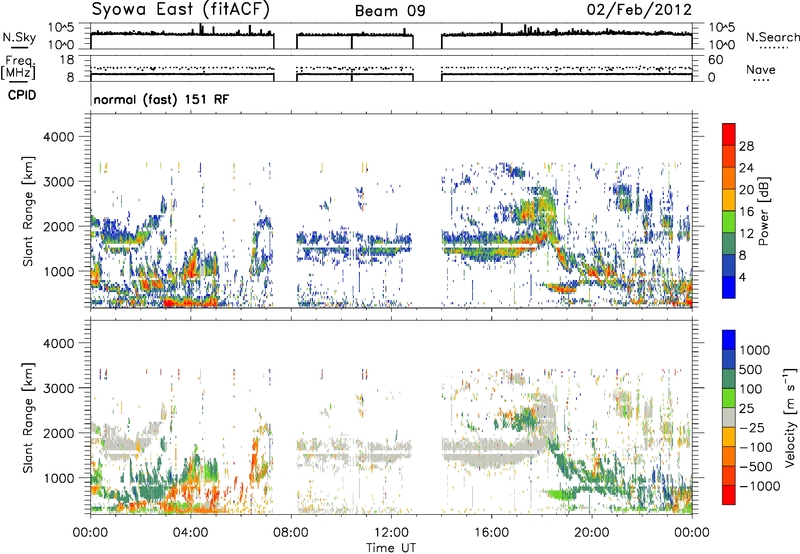This screenshot has width=800, height=554.
Task: Click the '28' label on Power scale
Action: [x=746, y=146]
